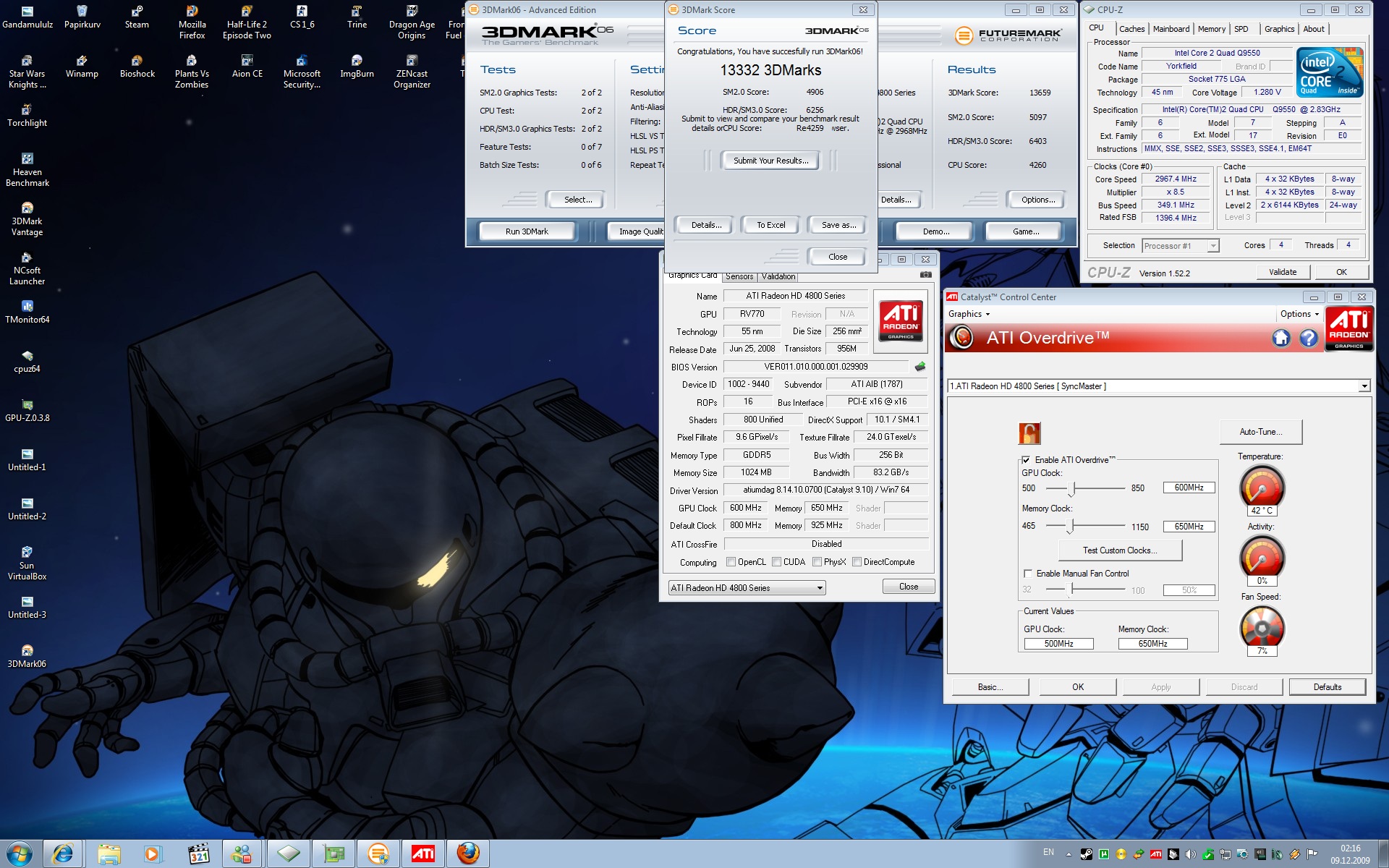Check Enable Manual Fan Control

[1027, 574]
